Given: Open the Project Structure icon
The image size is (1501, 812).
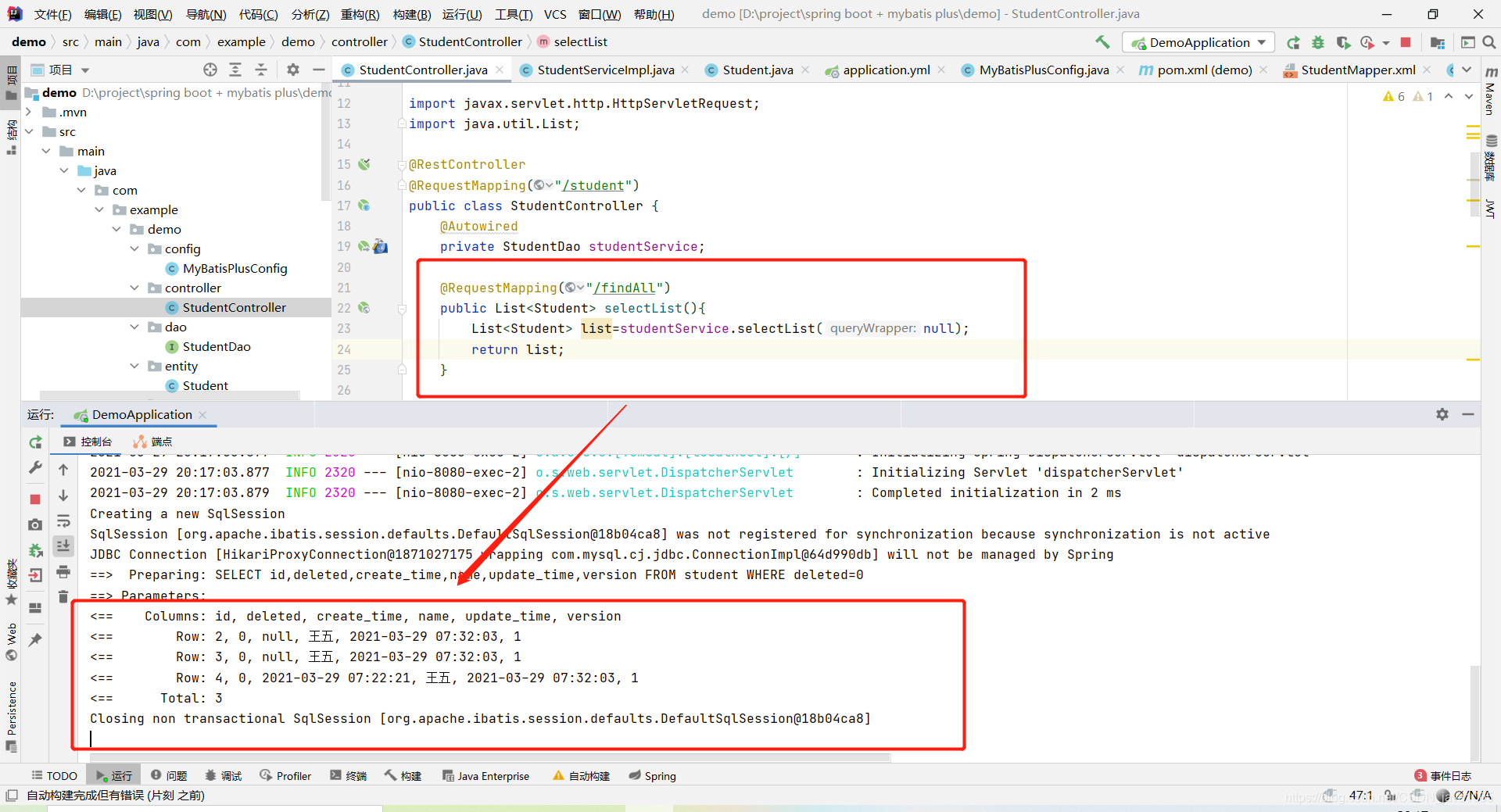Looking at the screenshot, I should 1437,42.
